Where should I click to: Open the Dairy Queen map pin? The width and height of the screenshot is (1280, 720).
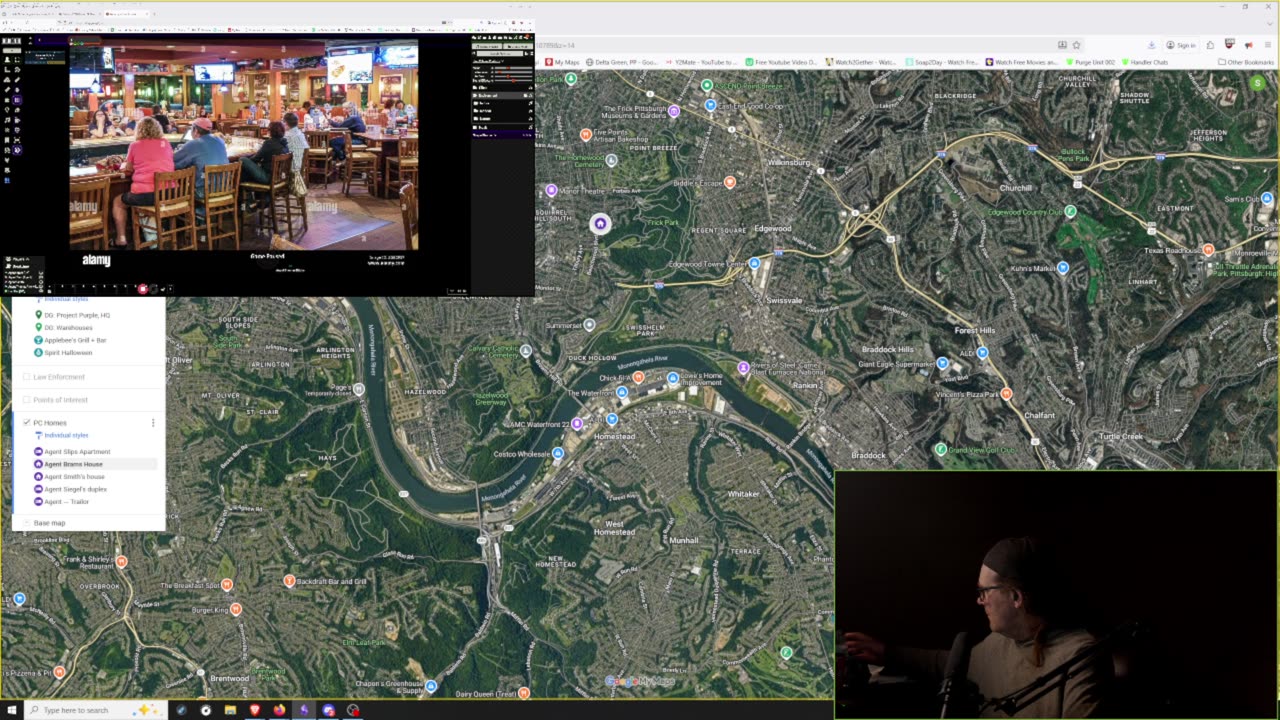coord(523,692)
